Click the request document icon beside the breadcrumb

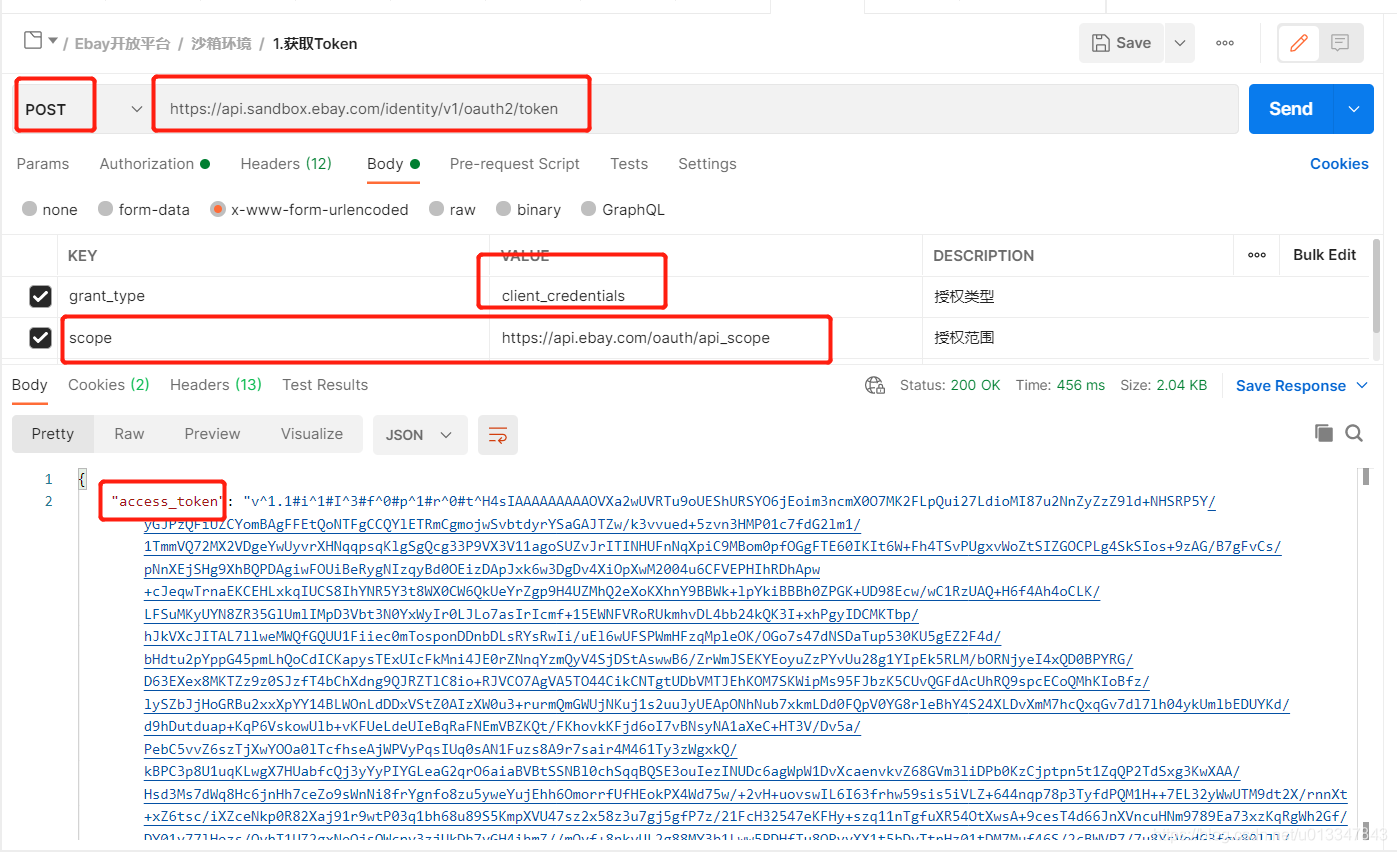pyautogui.click(x=33, y=41)
